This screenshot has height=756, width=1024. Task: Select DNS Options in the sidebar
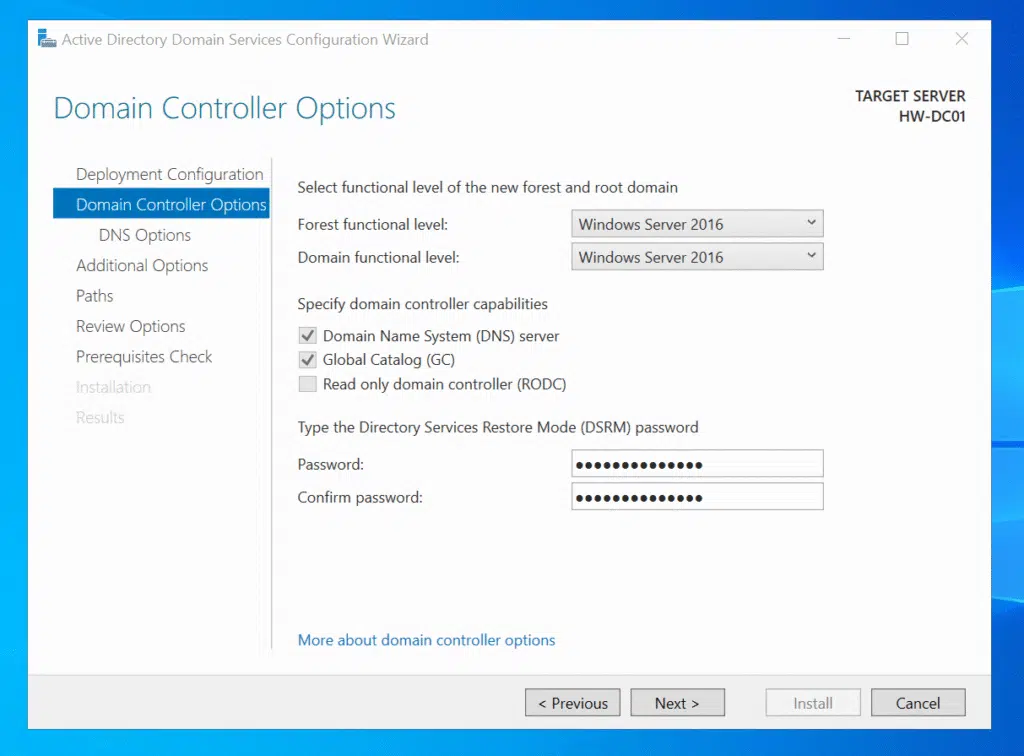[144, 235]
